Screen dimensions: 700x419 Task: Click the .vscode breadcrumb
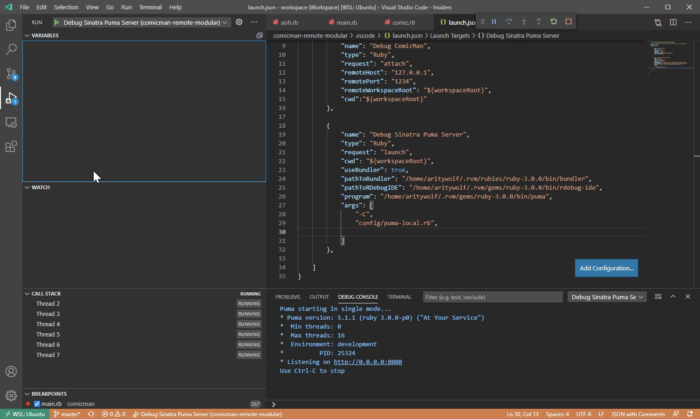click(x=365, y=36)
